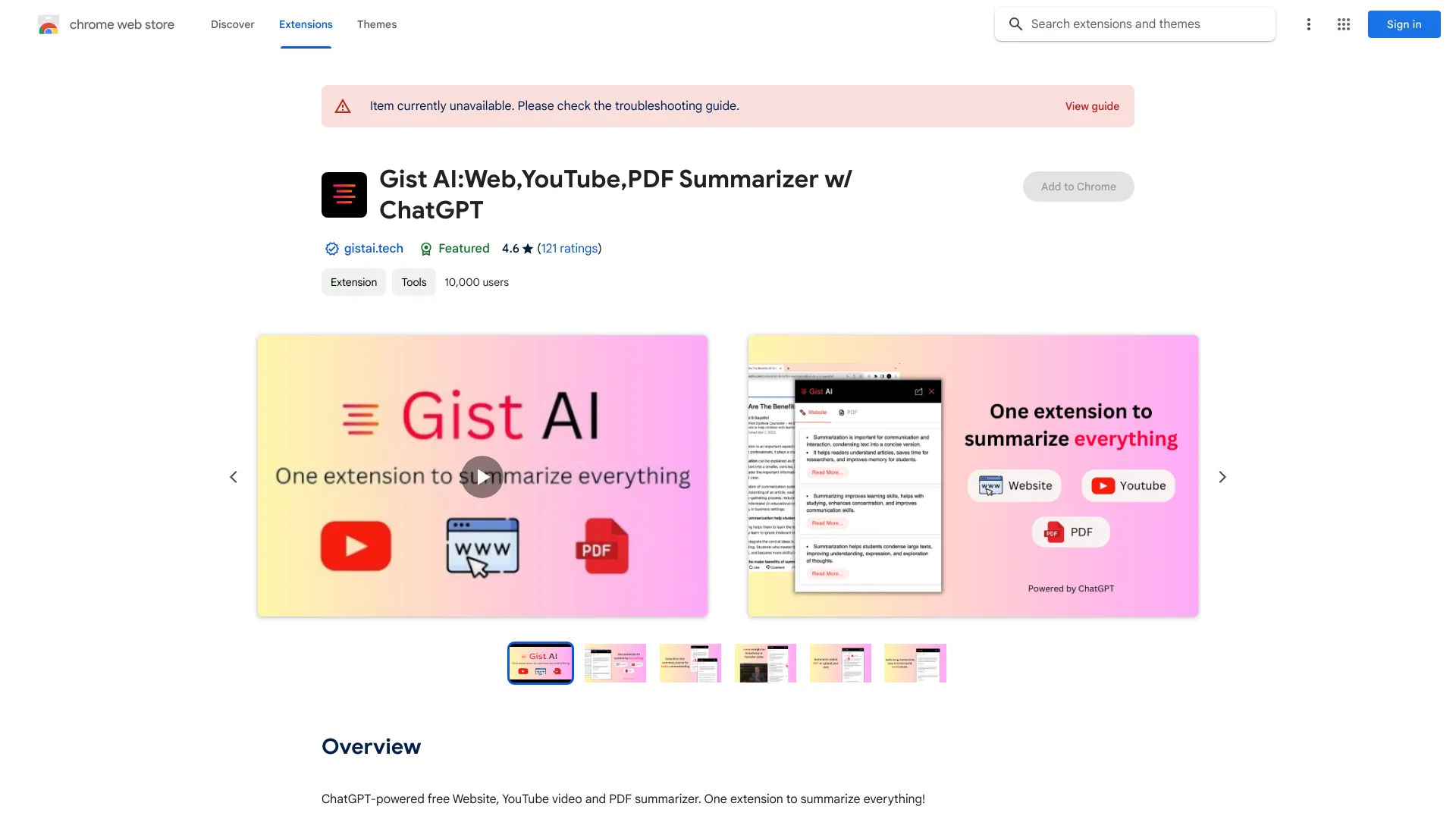Select the second screenshot thumbnail

pyautogui.click(x=615, y=662)
